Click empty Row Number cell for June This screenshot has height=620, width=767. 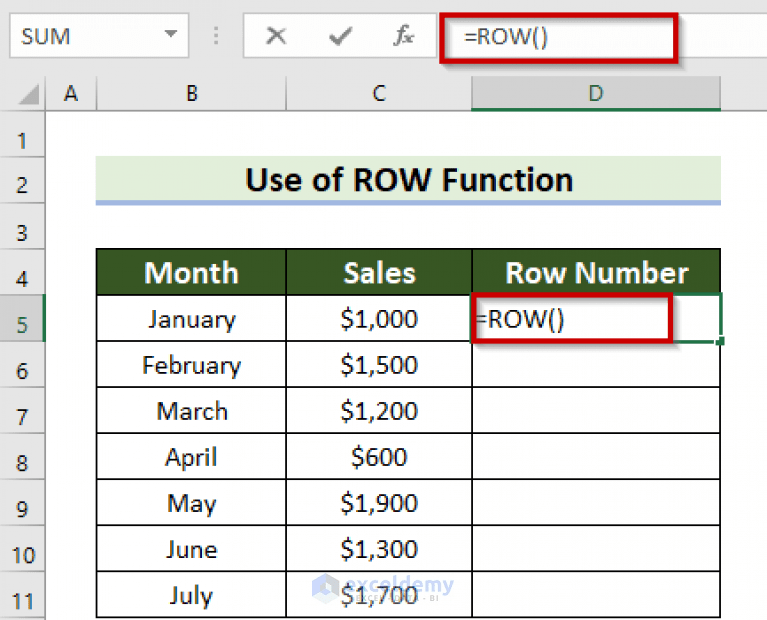point(596,549)
